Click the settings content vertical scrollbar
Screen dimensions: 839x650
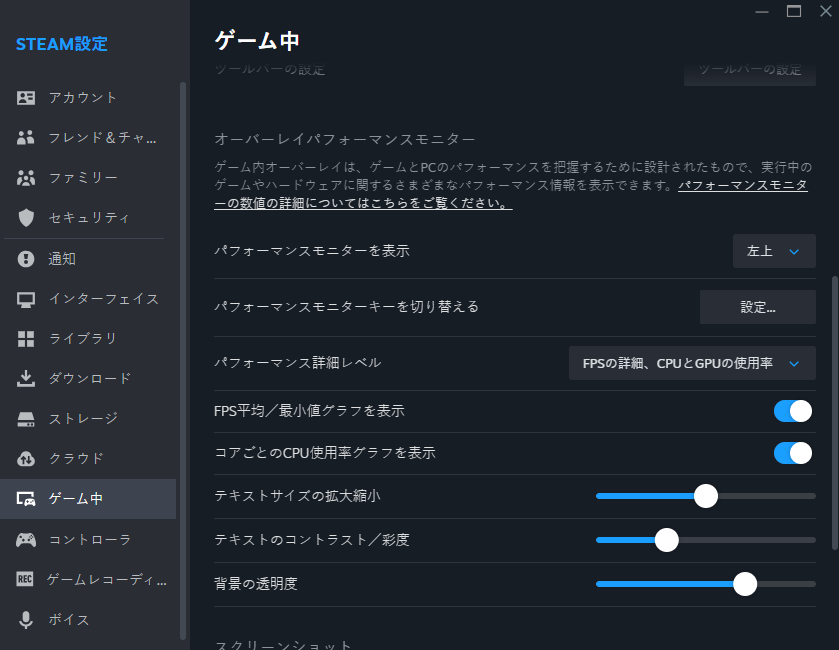(835, 410)
